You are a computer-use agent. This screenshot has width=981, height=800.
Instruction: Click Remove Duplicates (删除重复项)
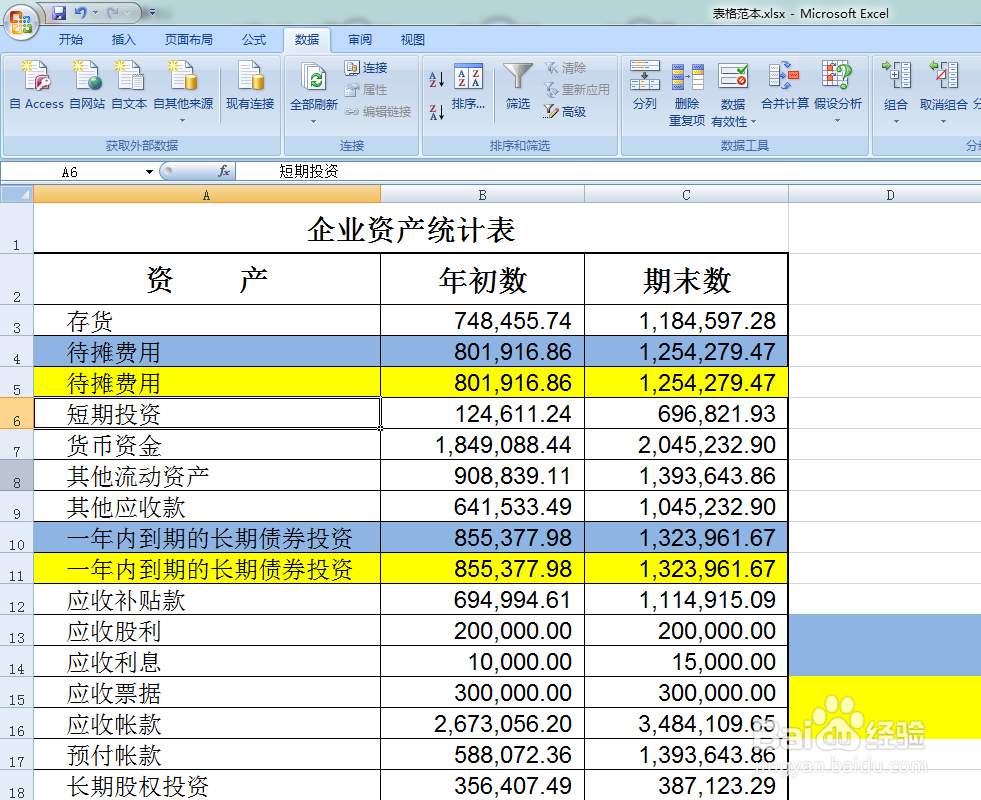[x=687, y=94]
